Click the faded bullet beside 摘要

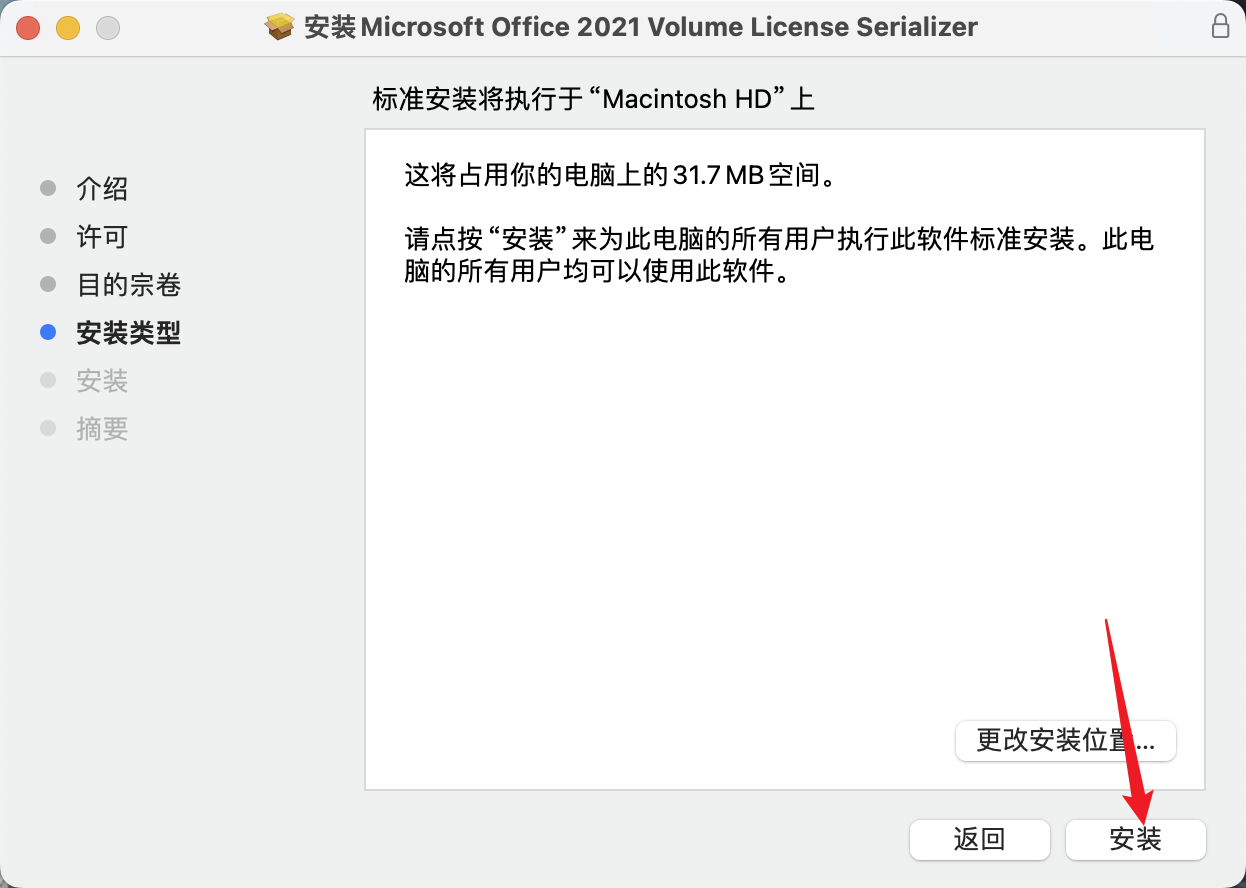48,428
